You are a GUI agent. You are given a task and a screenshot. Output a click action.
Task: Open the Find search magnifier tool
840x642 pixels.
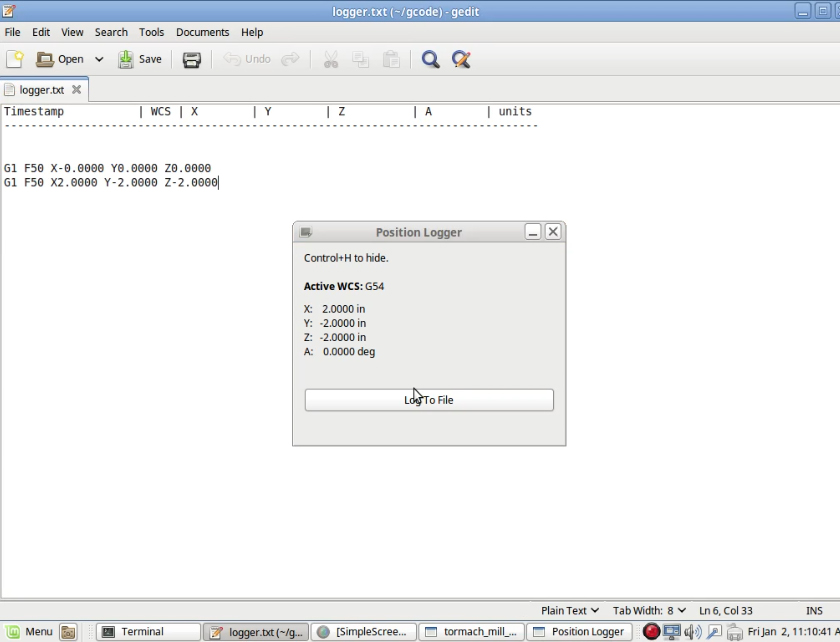point(430,59)
